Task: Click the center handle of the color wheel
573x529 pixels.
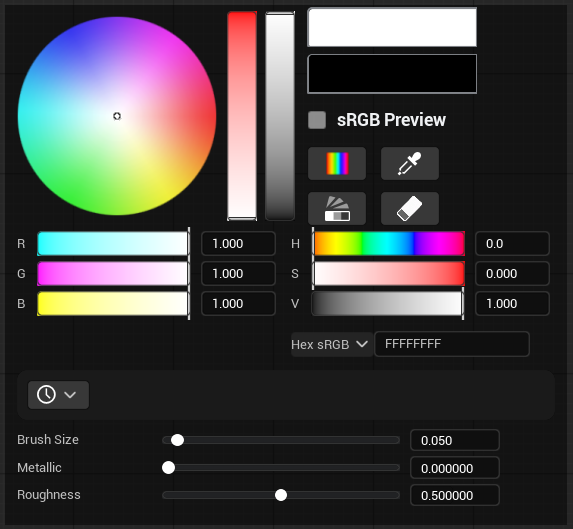Action: (x=117, y=116)
